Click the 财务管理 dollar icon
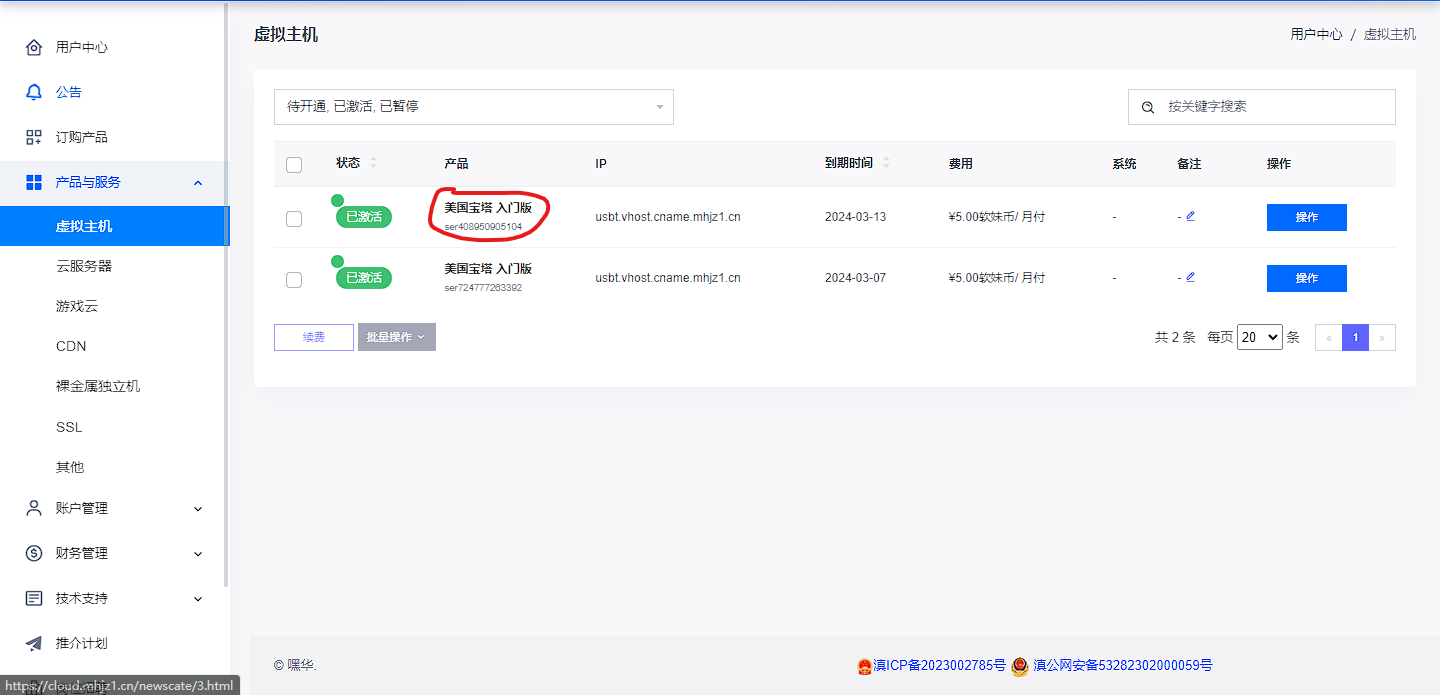This screenshot has width=1440, height=695. (x=34, y=553)
